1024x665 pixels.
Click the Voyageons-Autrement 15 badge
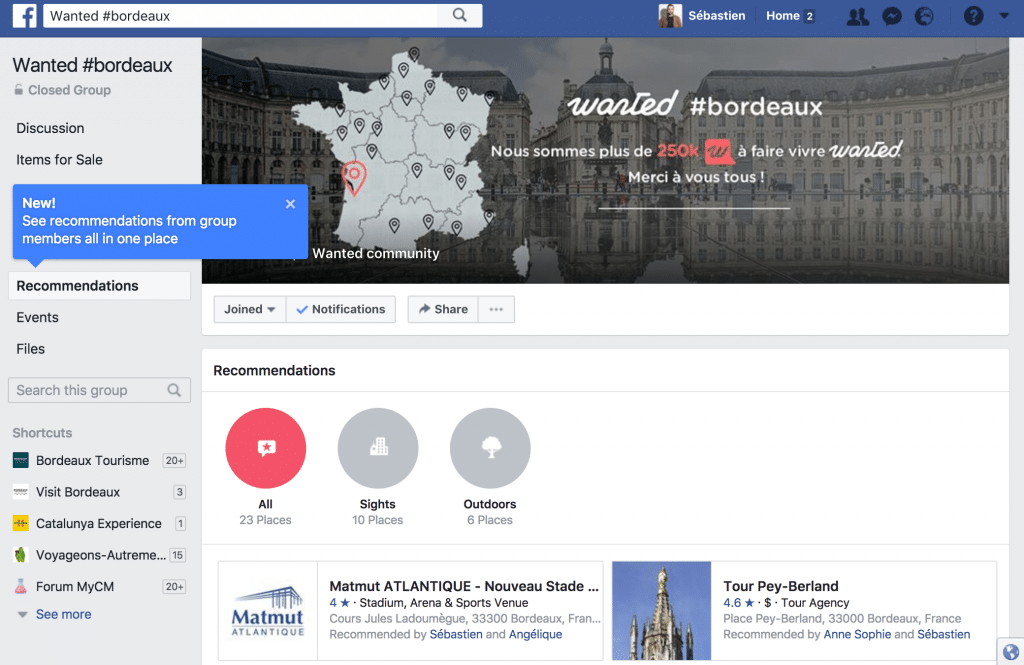click(178, 555)
